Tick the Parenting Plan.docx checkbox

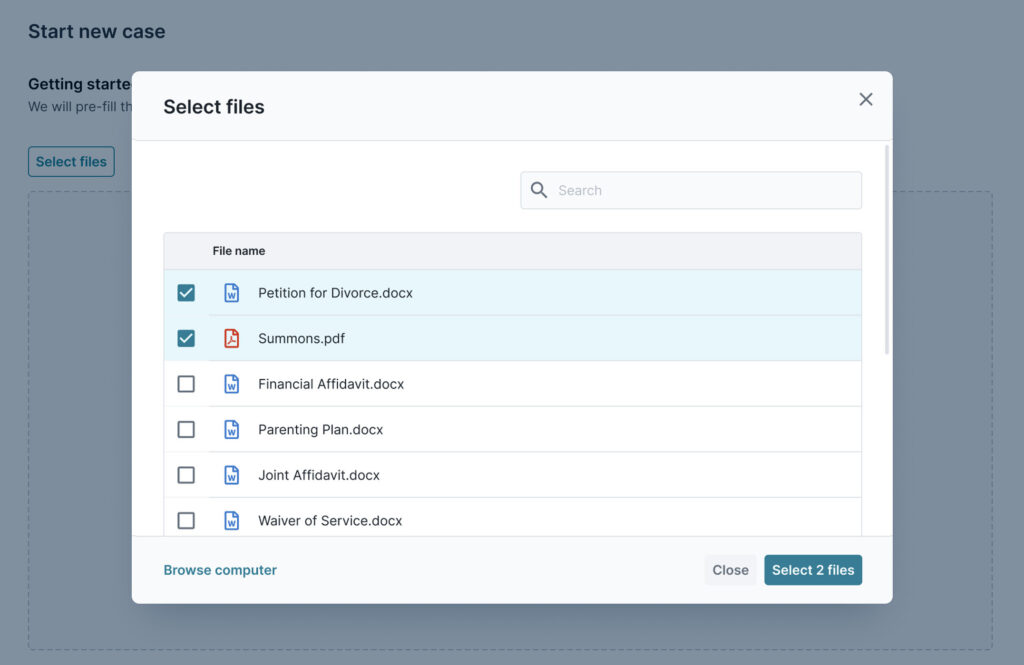(x=186, y=430)
